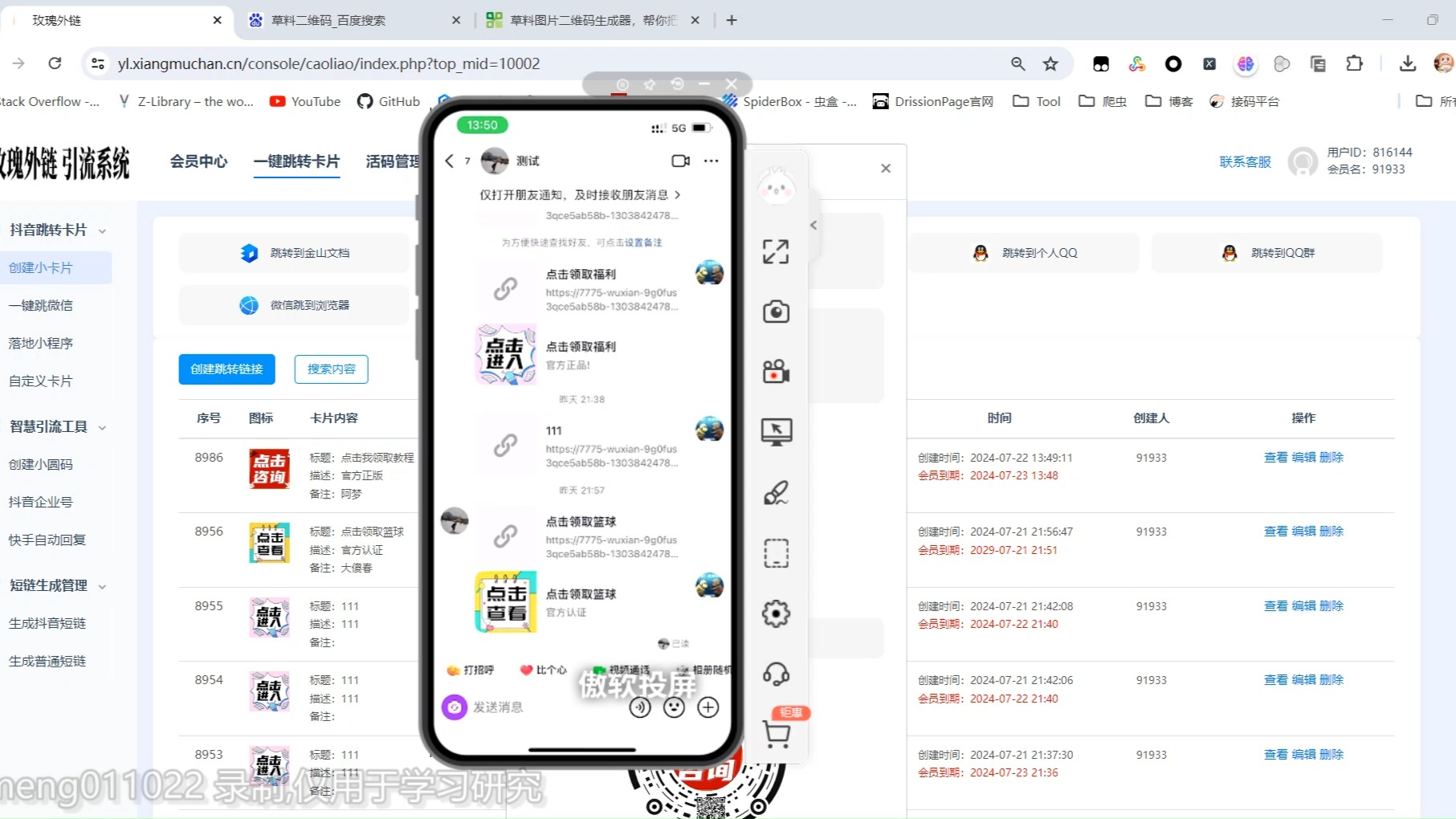The height and width of the screenshot is (819, 1456).
Task: Collapse the 短链生成管理 sidebar section
Action: 102,587
